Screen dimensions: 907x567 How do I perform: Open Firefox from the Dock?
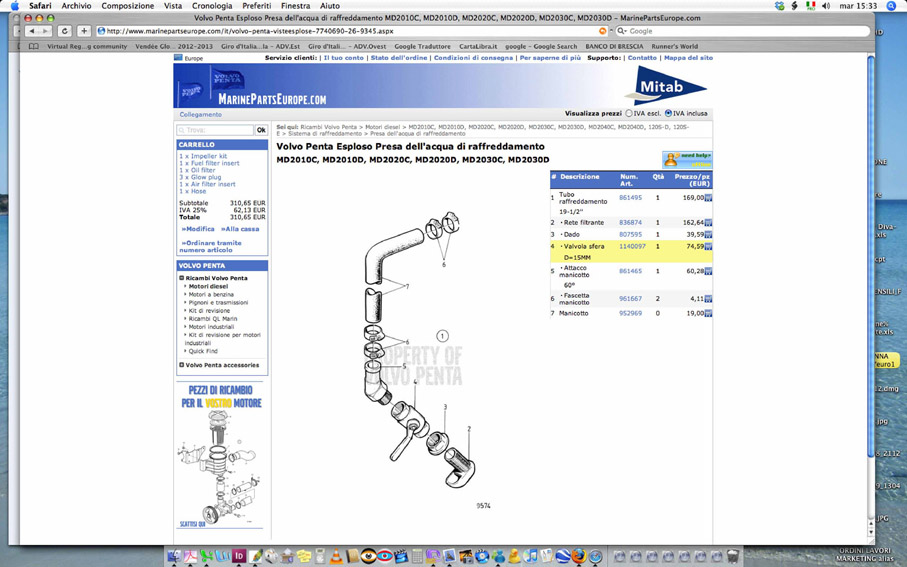(579, 557)
